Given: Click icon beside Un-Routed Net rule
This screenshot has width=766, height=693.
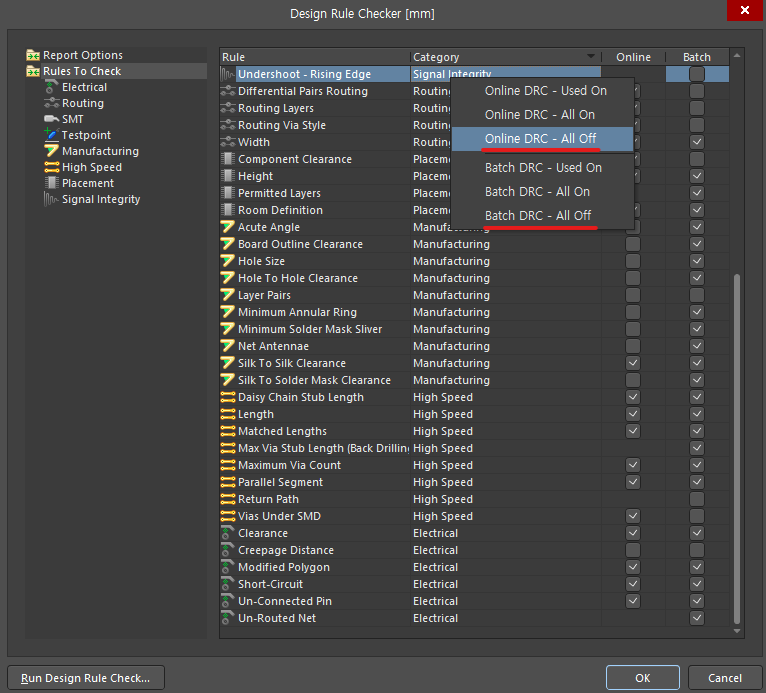Looking at the screenshot, I should (x=228, y=618).
